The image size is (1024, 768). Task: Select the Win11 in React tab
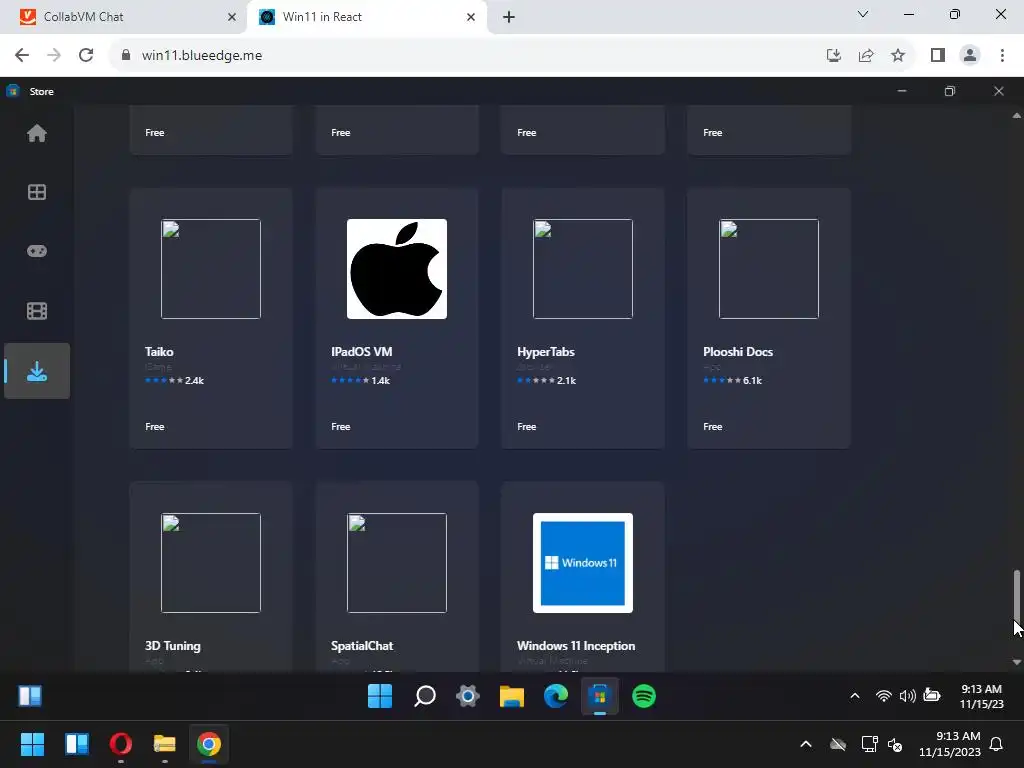(368, 17)
